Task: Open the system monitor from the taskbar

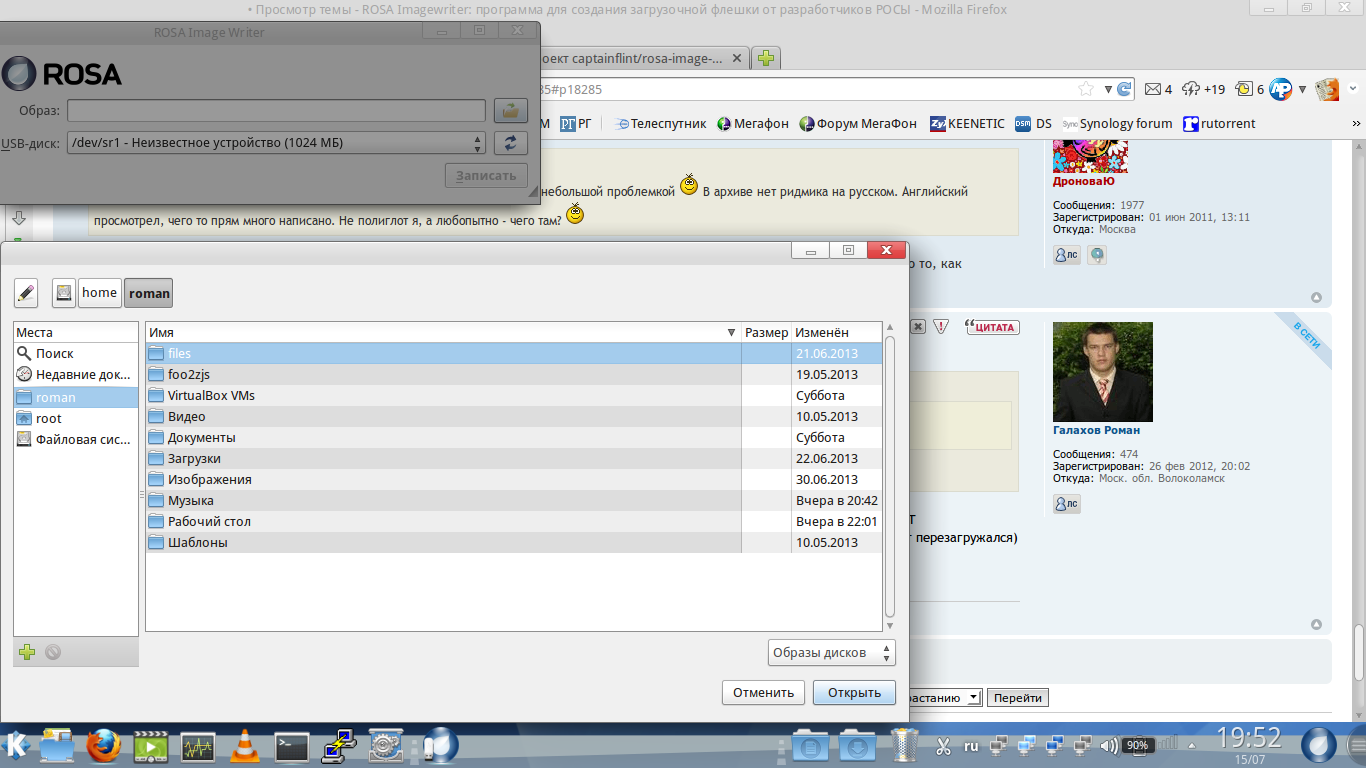Action: [x=198, y=746]
